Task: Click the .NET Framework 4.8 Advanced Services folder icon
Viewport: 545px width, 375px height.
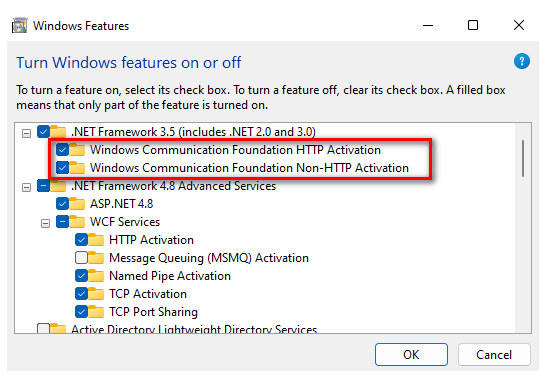Action: click(x=58, y=186)
